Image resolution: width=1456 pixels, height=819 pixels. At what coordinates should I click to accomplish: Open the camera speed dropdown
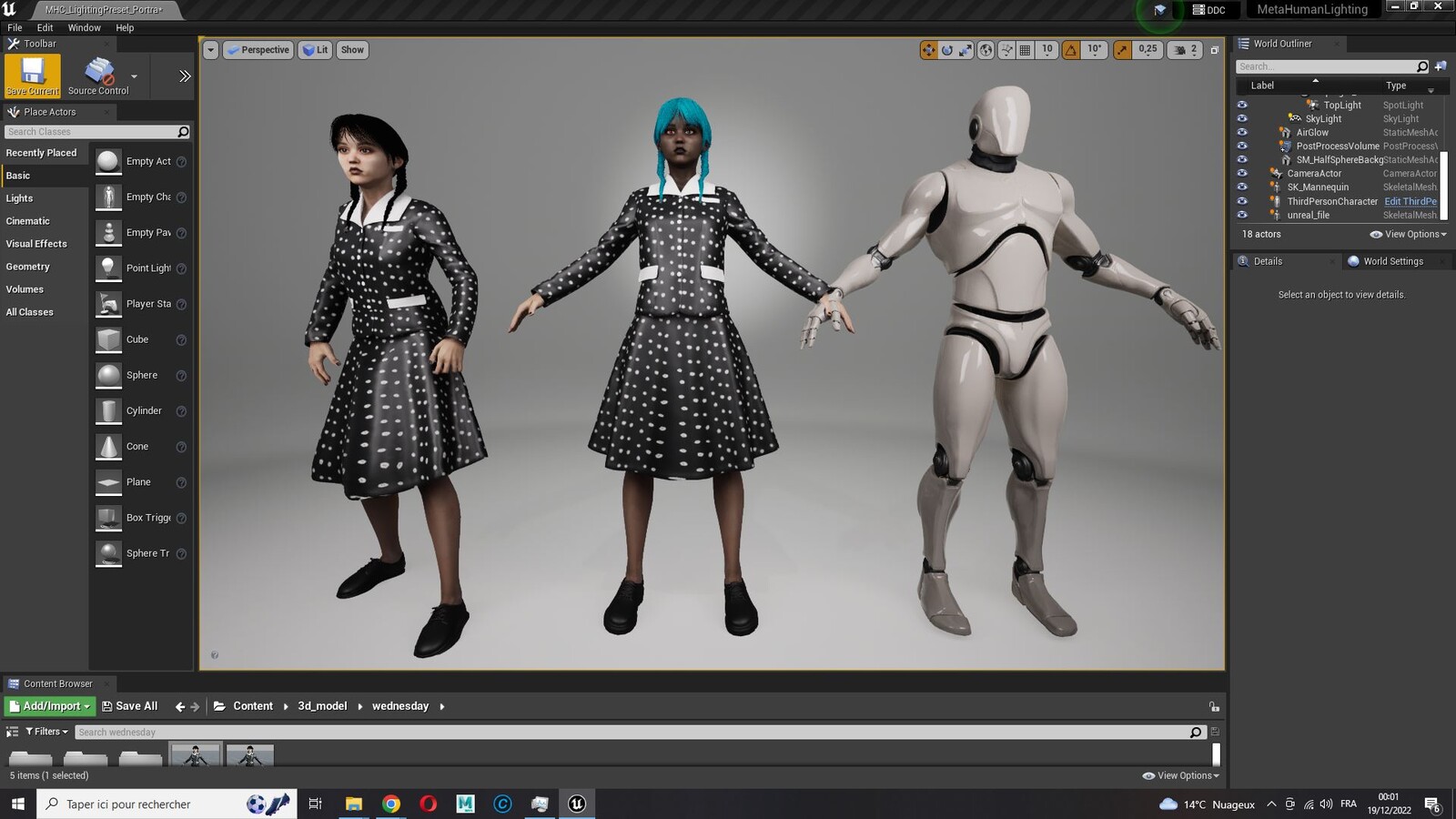(x=1186, y=50)
